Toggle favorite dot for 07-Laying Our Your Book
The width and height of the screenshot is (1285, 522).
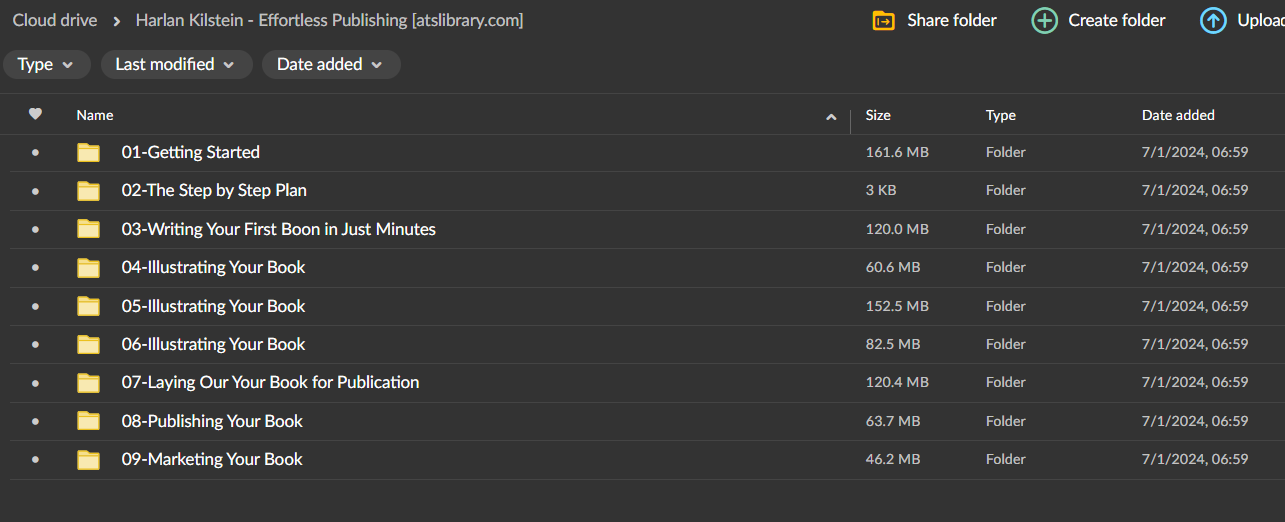click(35, 383)
